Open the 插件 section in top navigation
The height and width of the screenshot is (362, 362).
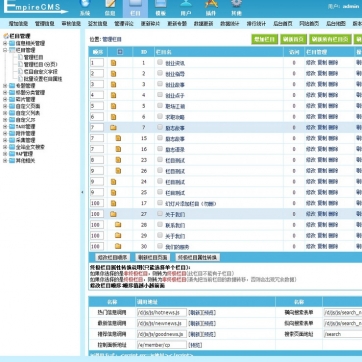click(211, 8)
